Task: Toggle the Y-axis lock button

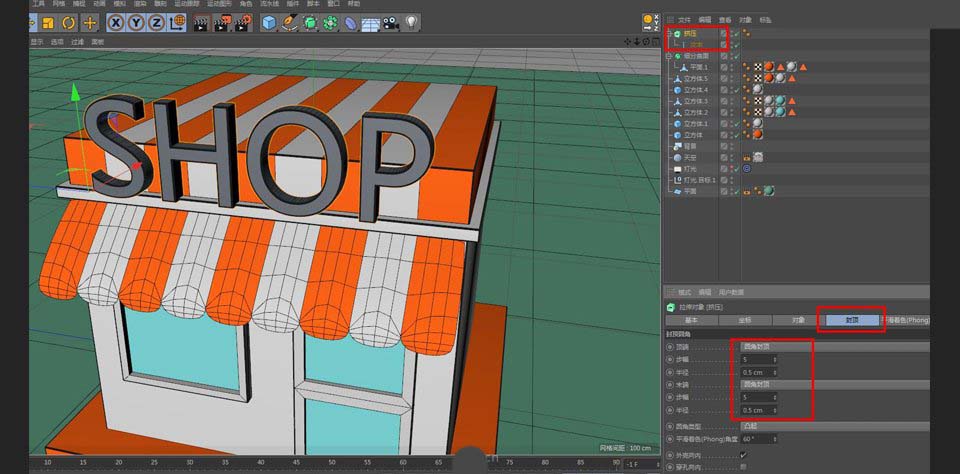Action: tap(134, 22)
